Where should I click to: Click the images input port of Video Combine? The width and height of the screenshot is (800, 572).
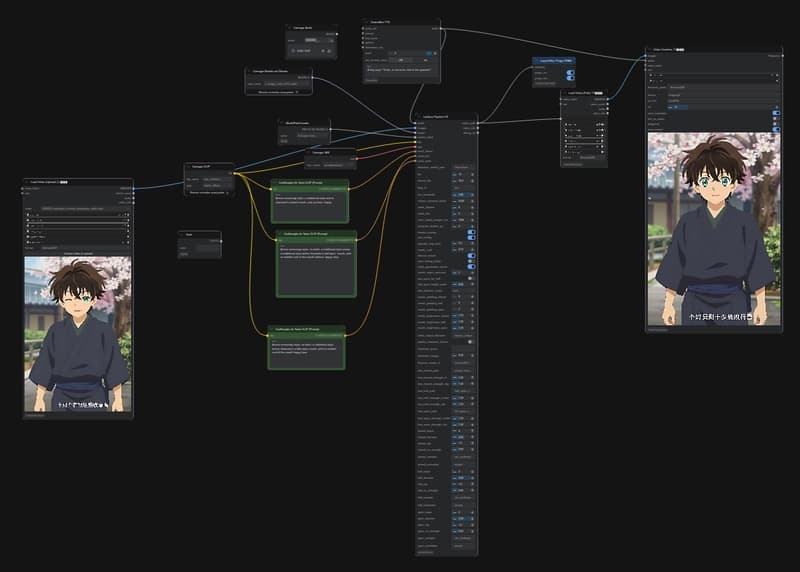click(647, 56)
